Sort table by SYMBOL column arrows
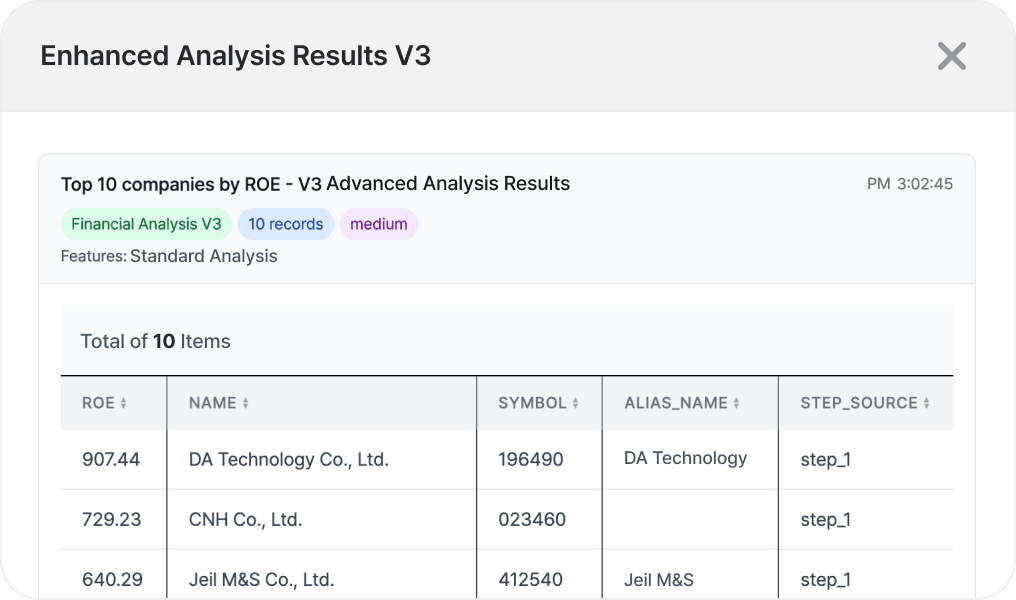The width and height of the screenshot is (1016, 600). click(x=575, y=403)
